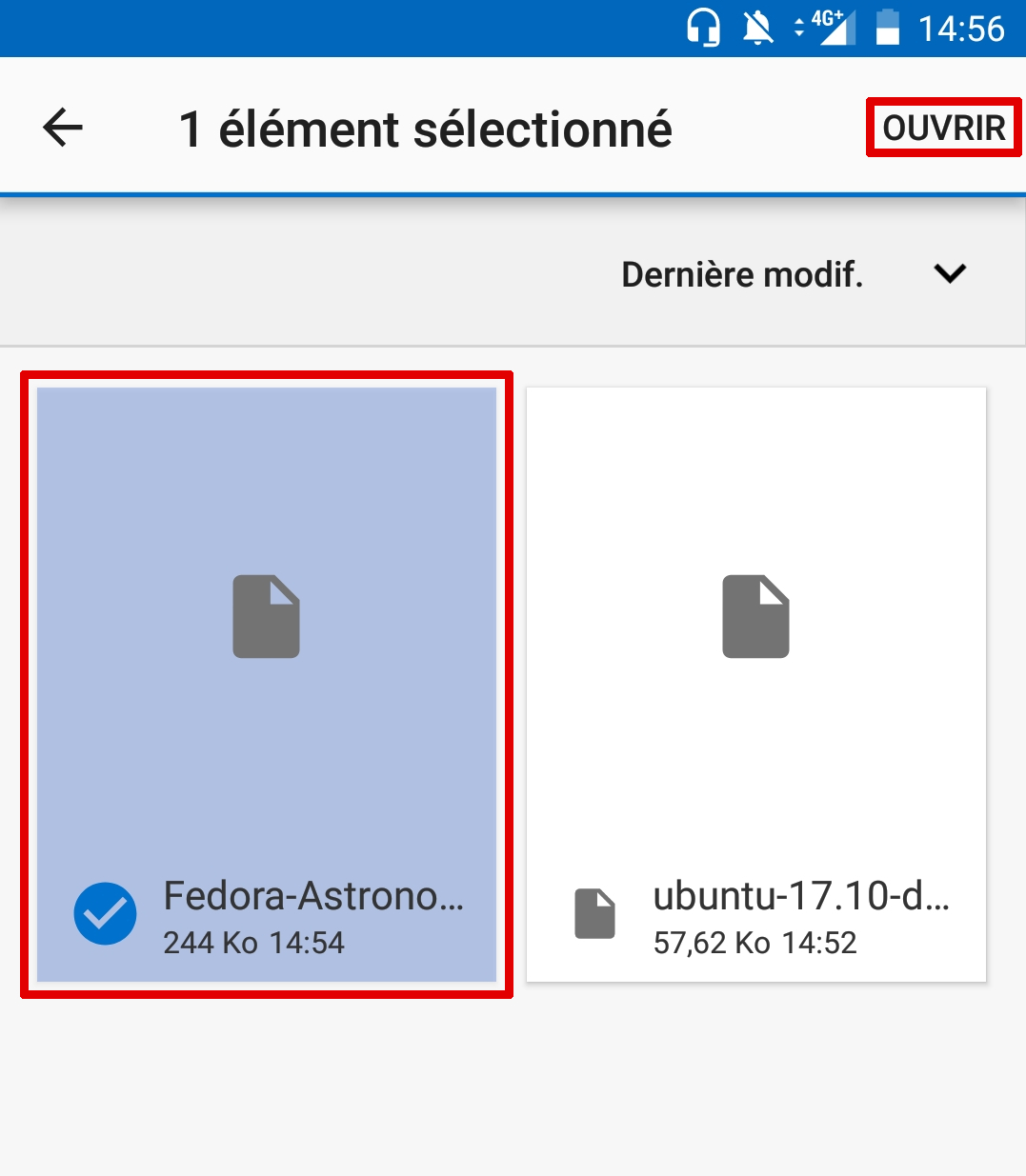Tap the clock showing 14:56
1026x1176 pixels.
961,28
